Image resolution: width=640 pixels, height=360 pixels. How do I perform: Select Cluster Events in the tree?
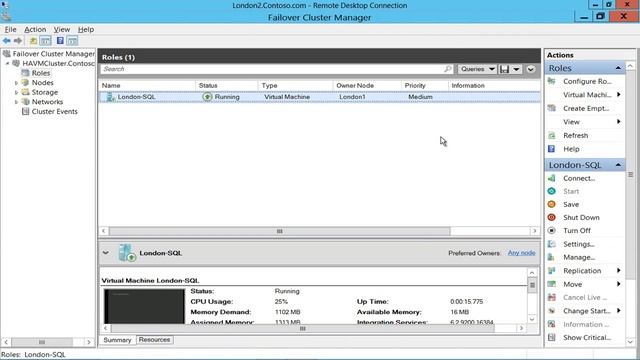[54, 111]
